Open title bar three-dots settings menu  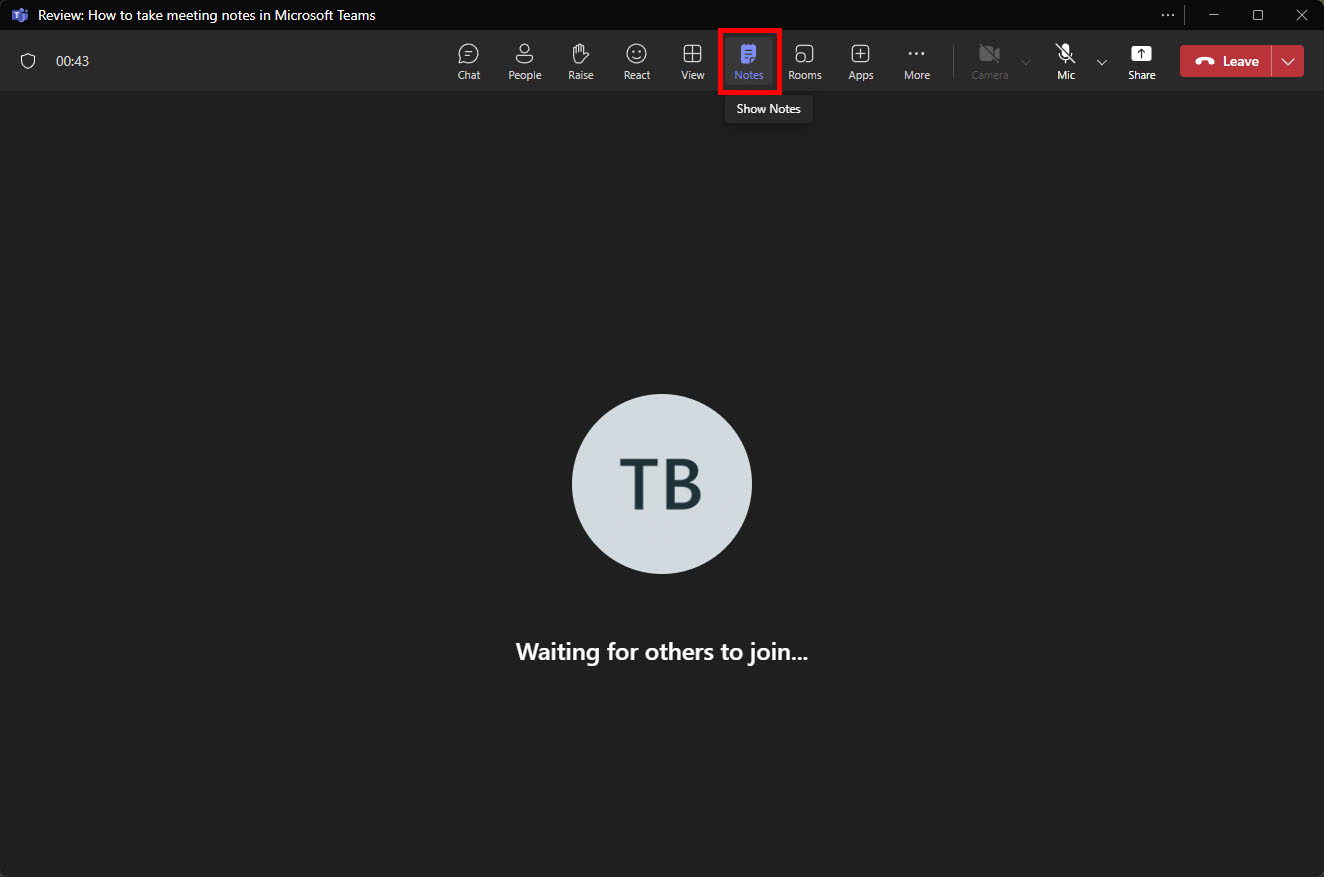point(1168,15)
